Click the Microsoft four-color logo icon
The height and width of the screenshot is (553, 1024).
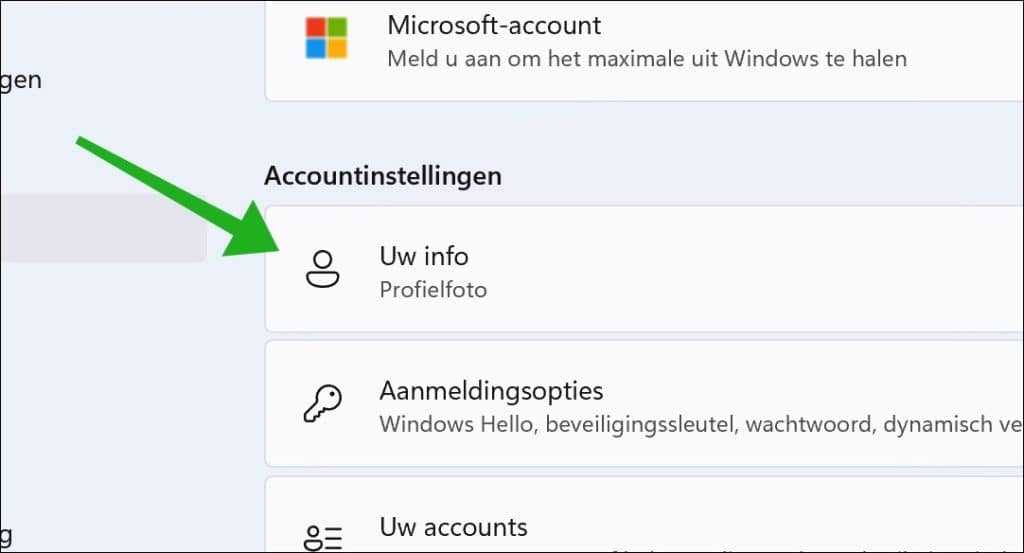point(327,38)
